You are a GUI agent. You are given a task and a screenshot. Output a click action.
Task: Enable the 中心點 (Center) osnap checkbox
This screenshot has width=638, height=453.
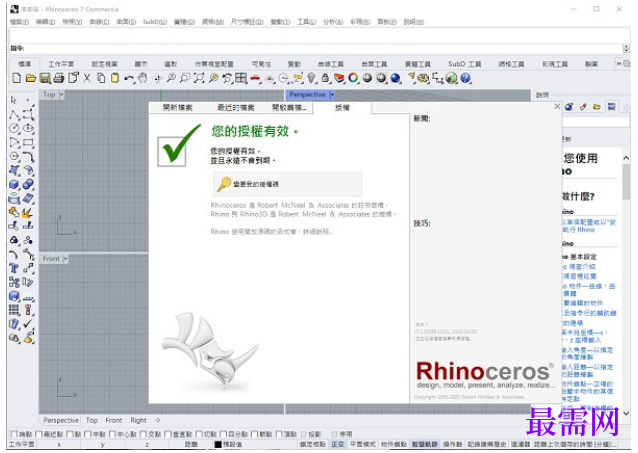coord(113,434)
